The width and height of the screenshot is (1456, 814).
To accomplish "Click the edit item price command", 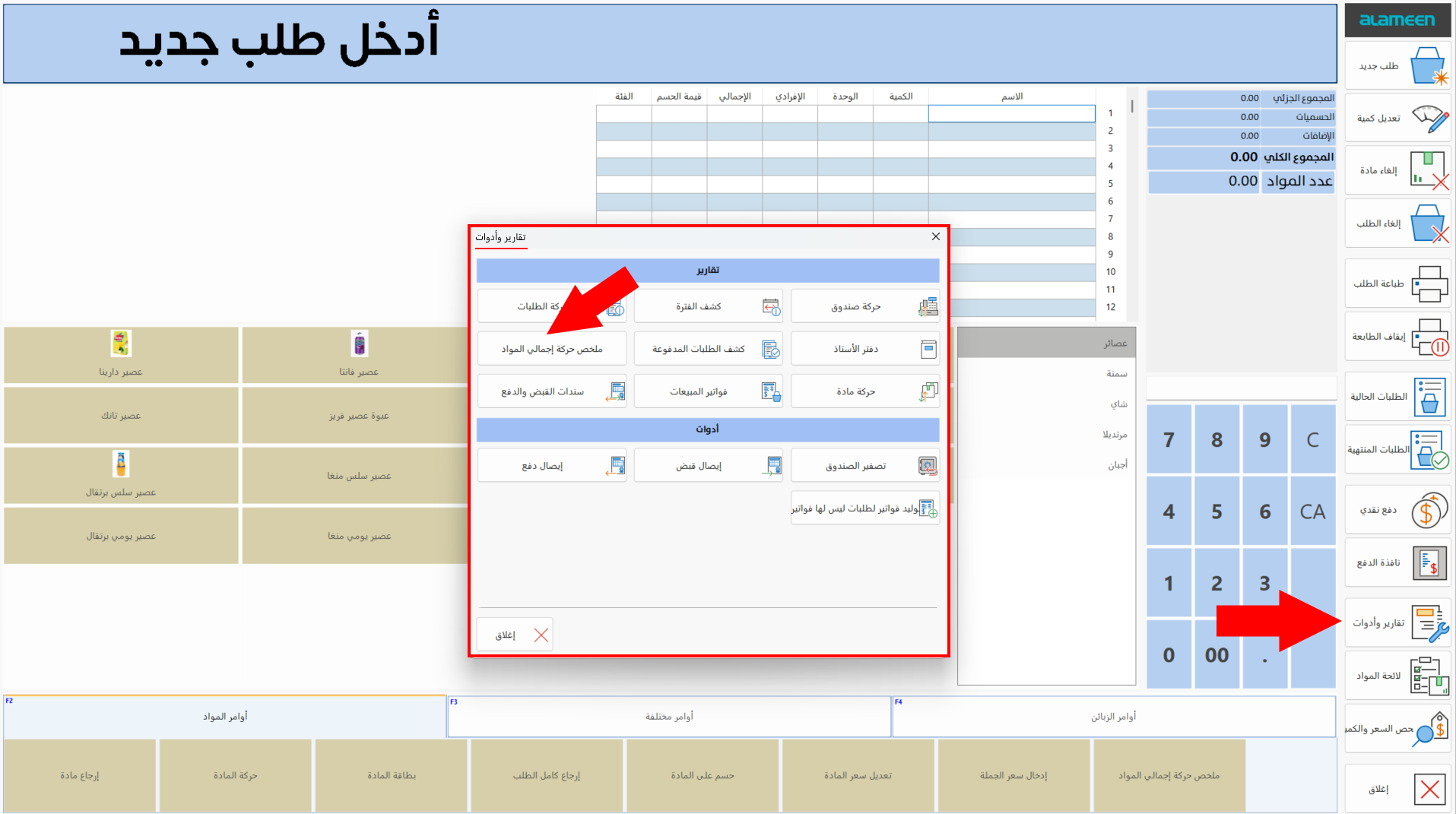I will click(x=858, y=775).
